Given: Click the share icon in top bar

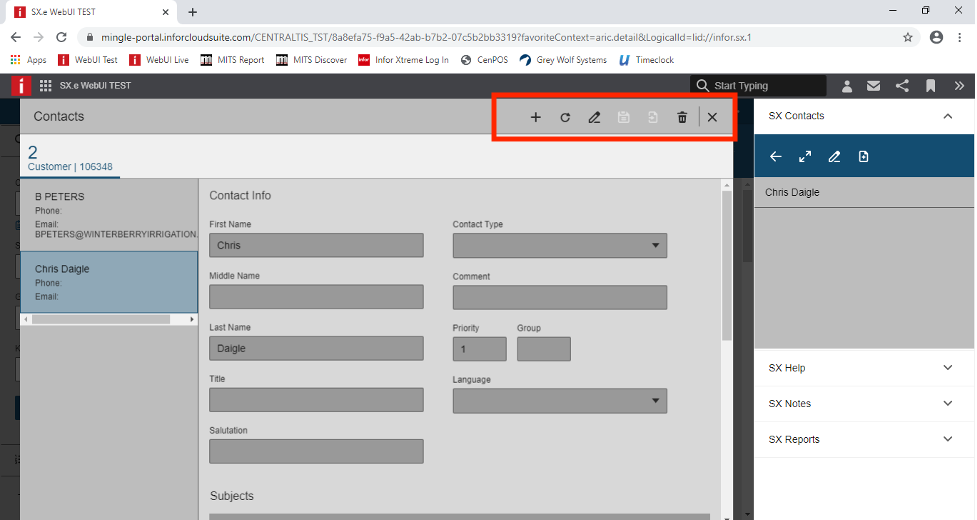Looking at the screenshot, I should pos(902,86).
